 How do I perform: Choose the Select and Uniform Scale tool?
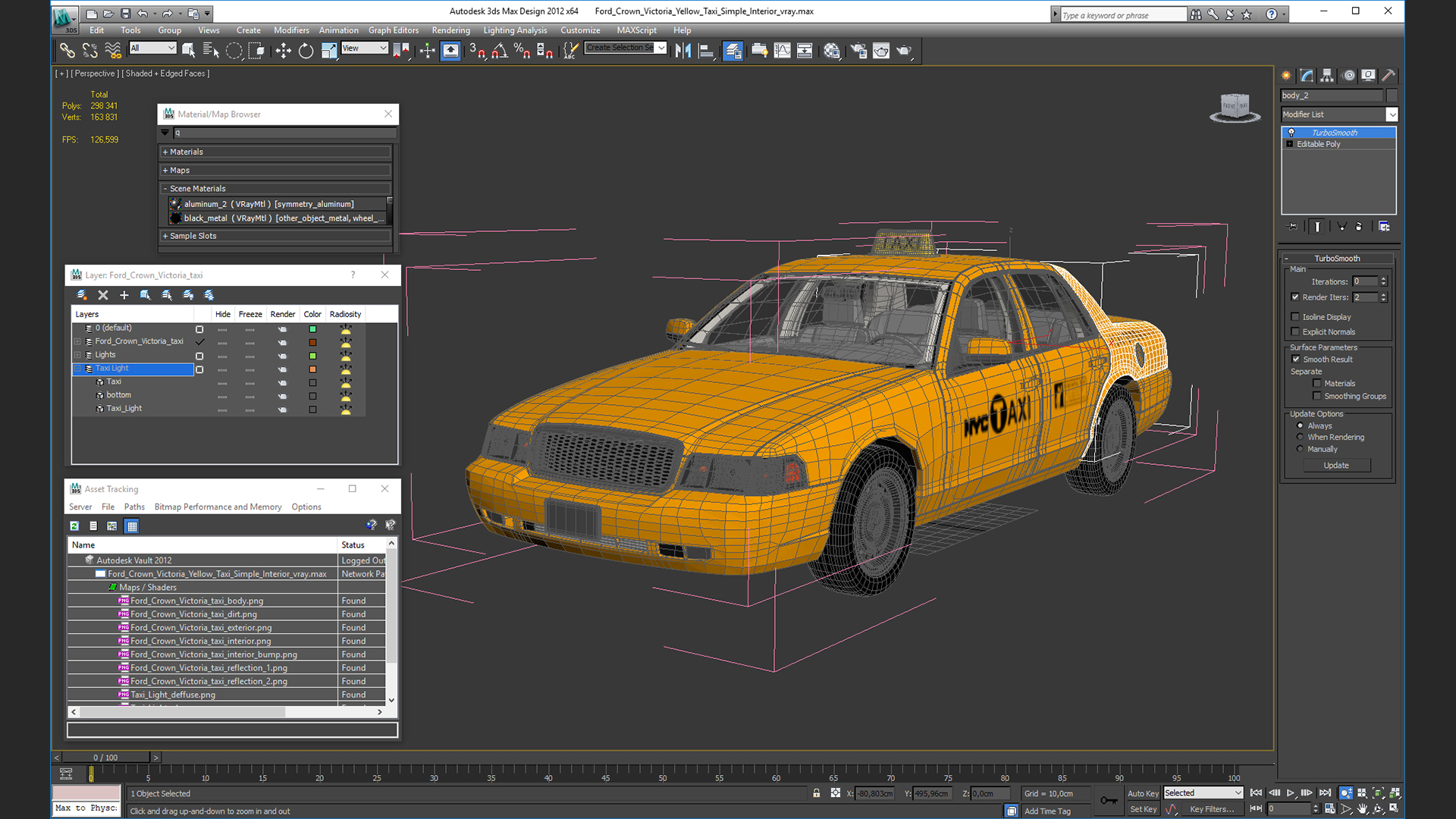[328, 51]
